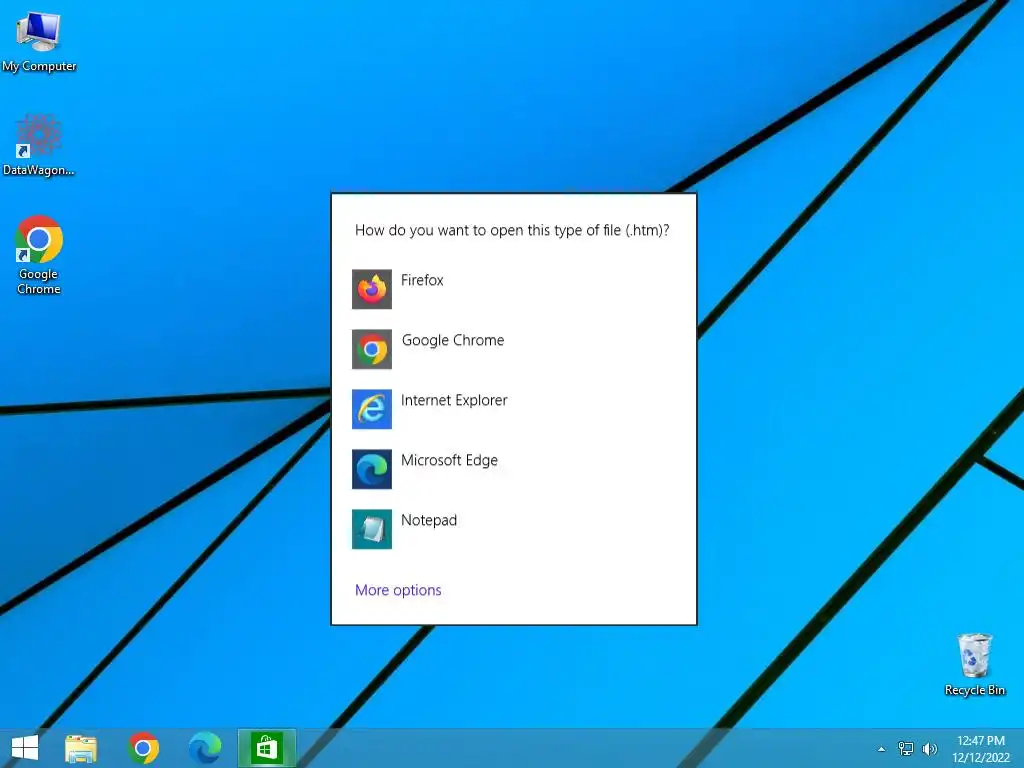Pick the Internet Explorer icon in the dialog
Screen dimensions: 1024x768
pos(372,409)
